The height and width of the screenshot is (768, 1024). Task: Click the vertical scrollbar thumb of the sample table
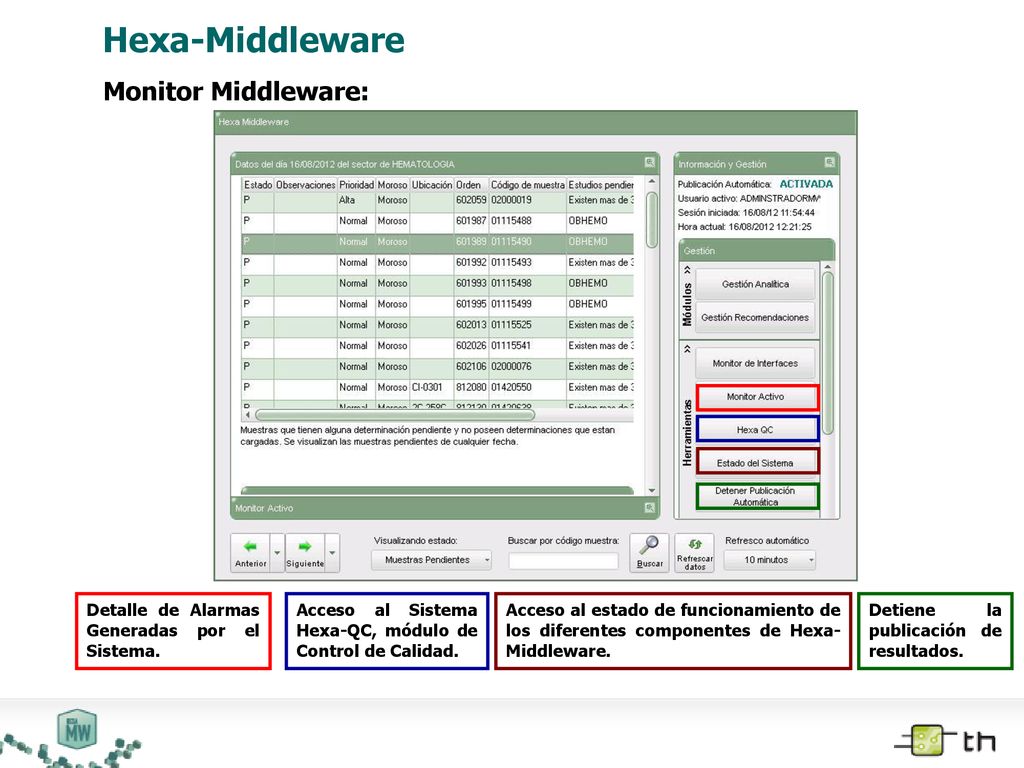click(651, 219)
